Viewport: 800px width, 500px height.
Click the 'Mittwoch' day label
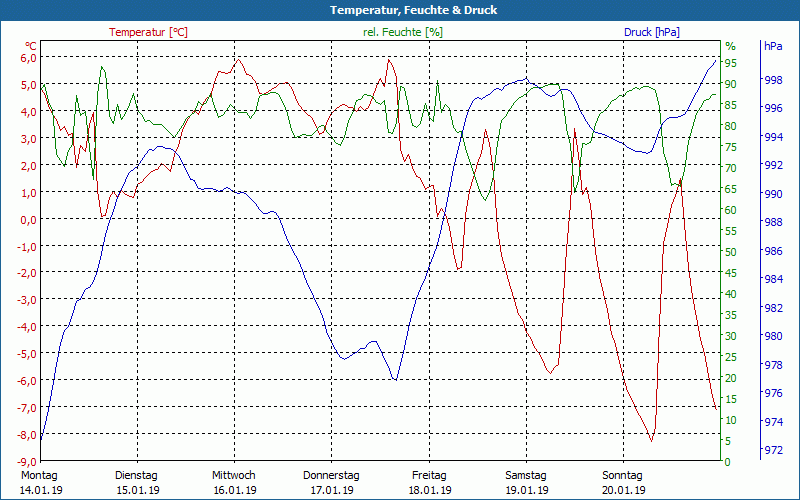(234, 475)
